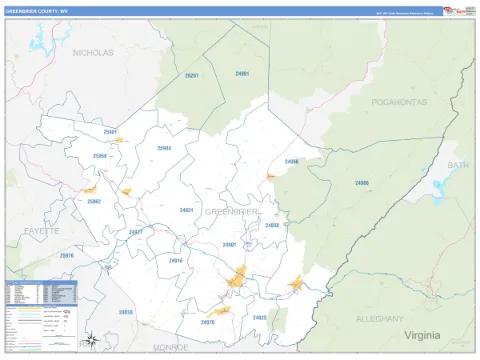480x360 pixels.
Task: Click ZIP code label 25976
Action: 67,256
